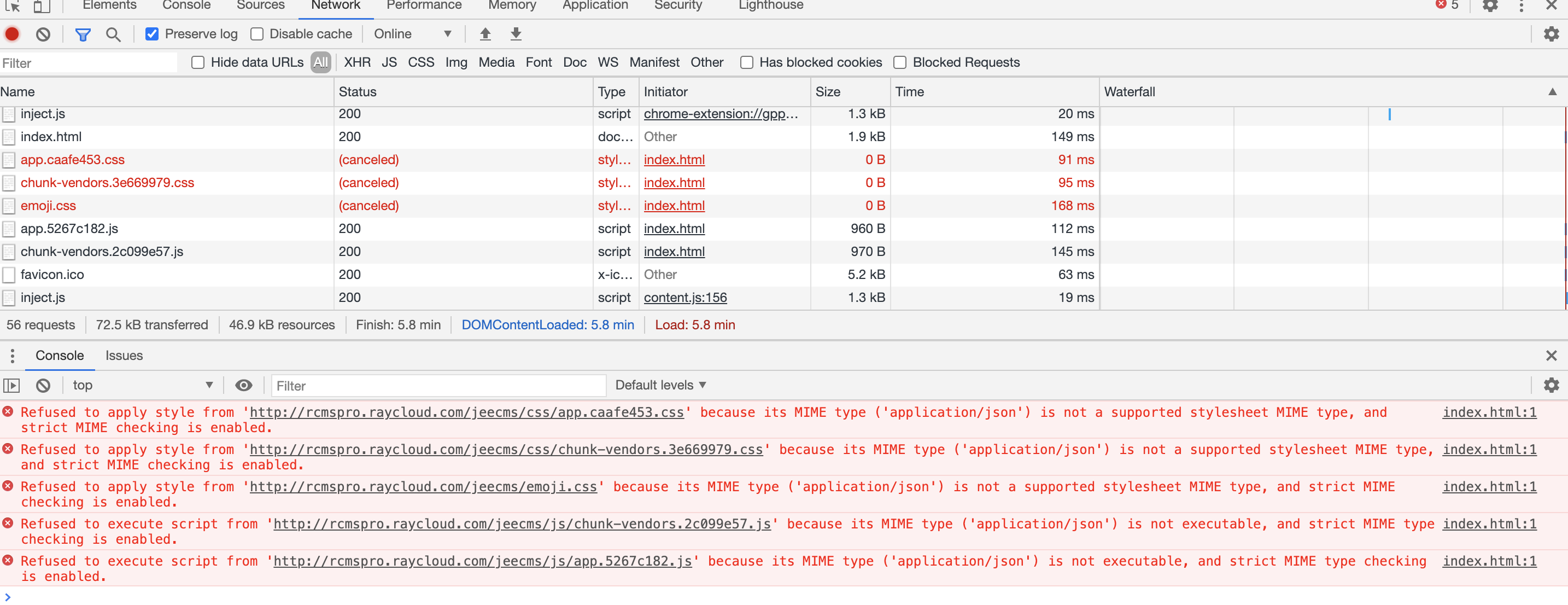Stop recording the network log
1568x605 pixels.
[12, 34]
